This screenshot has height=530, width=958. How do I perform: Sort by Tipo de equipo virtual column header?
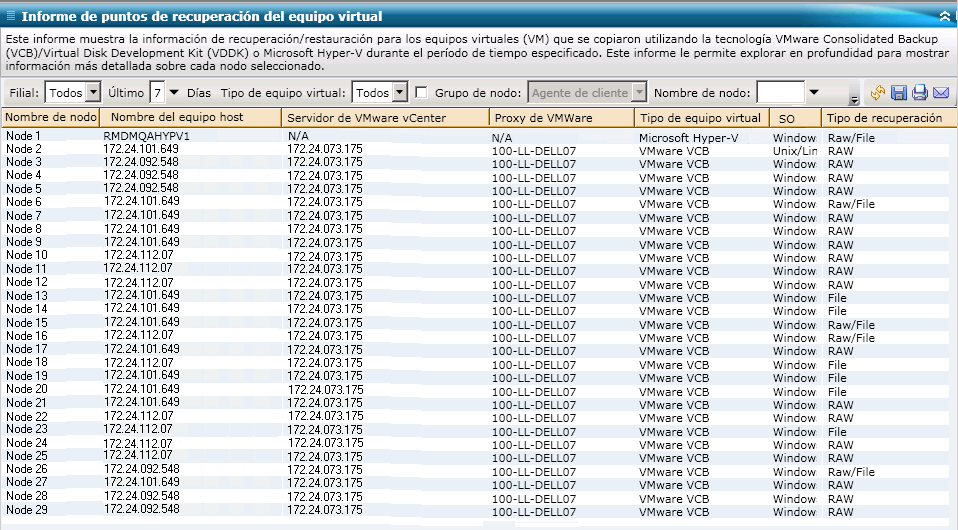pos(701,117)
